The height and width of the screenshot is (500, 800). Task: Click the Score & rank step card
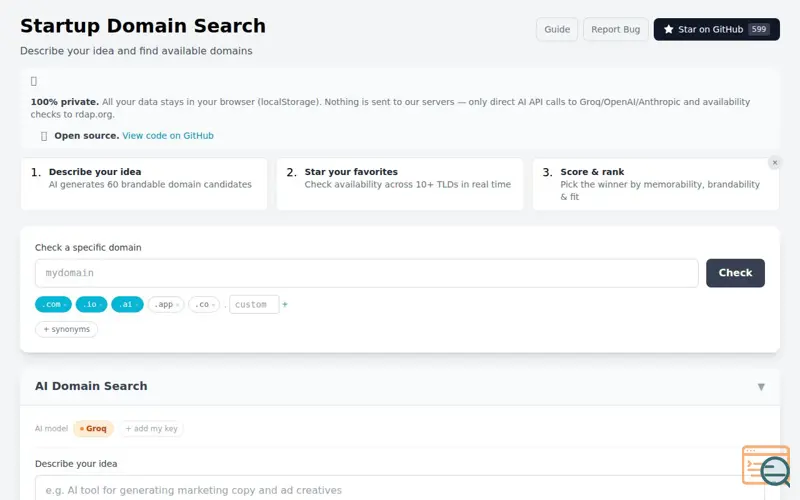(x=656, y=184)
